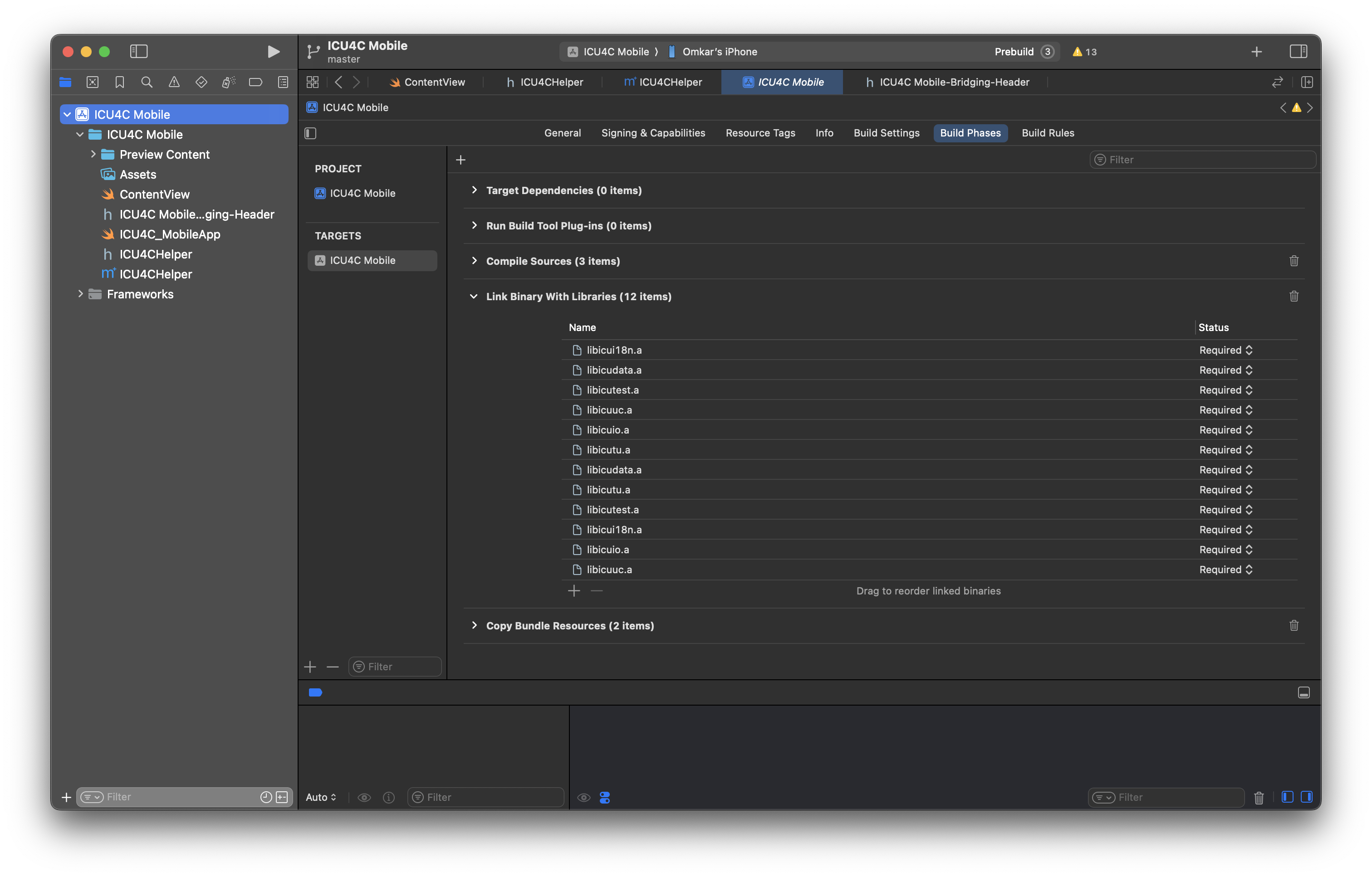Click the build phases Filter field

pyautogui.click(x=1202, y=160)
